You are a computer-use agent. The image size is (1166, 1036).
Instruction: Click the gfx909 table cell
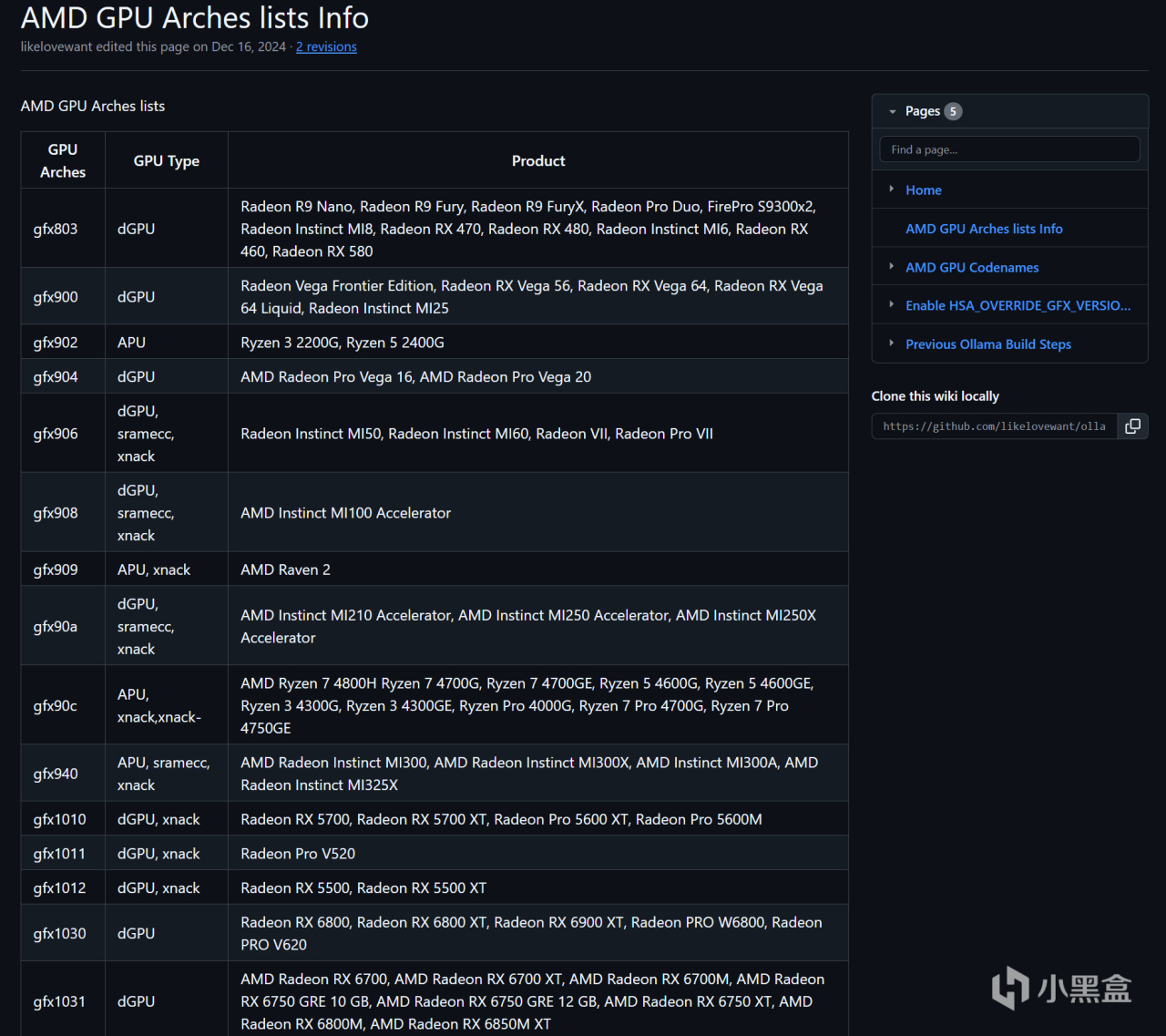(63, 569)
